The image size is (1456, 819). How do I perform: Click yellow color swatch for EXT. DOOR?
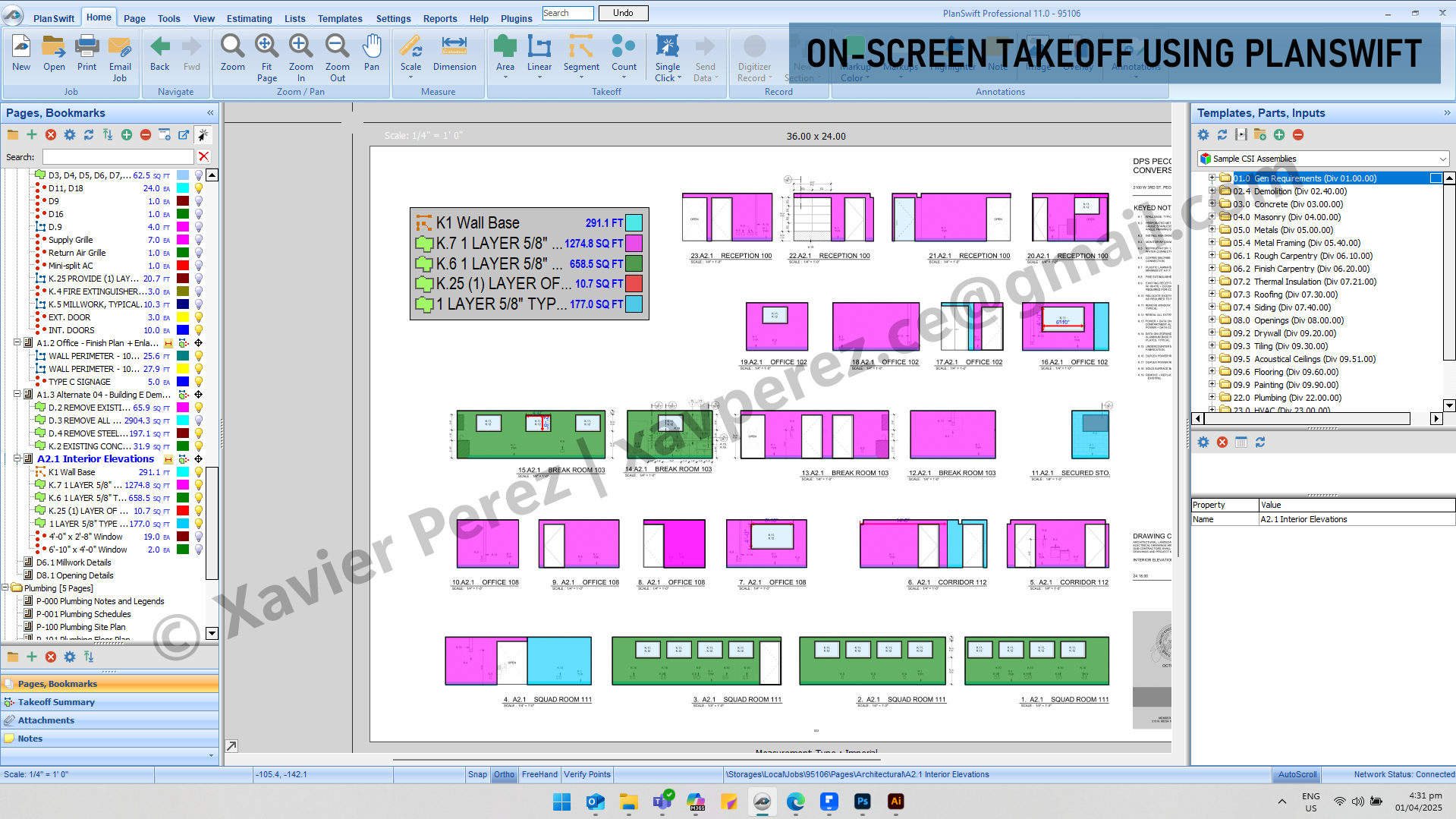tap(183, 317)
